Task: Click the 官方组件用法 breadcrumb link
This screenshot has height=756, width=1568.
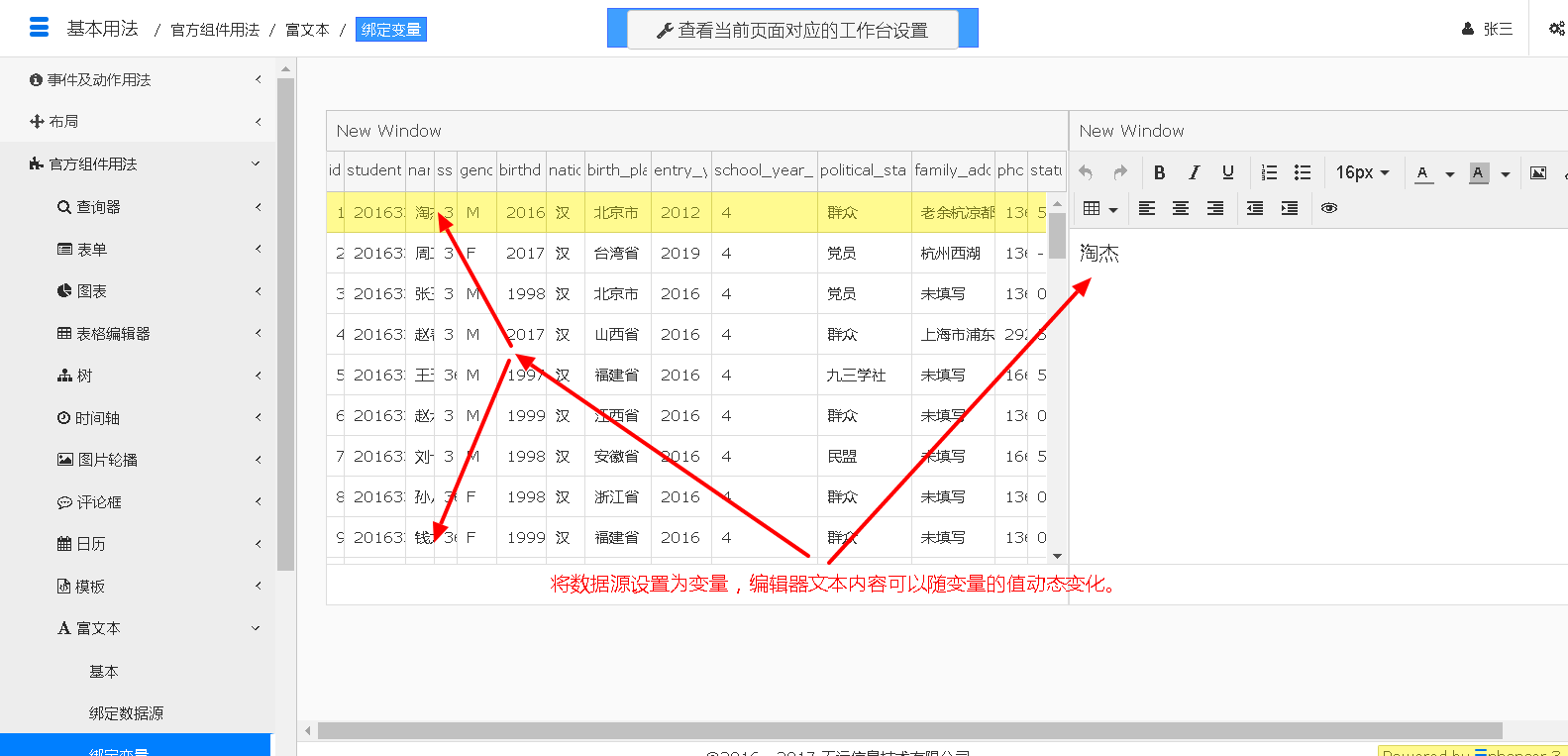Action: point(215,30)
